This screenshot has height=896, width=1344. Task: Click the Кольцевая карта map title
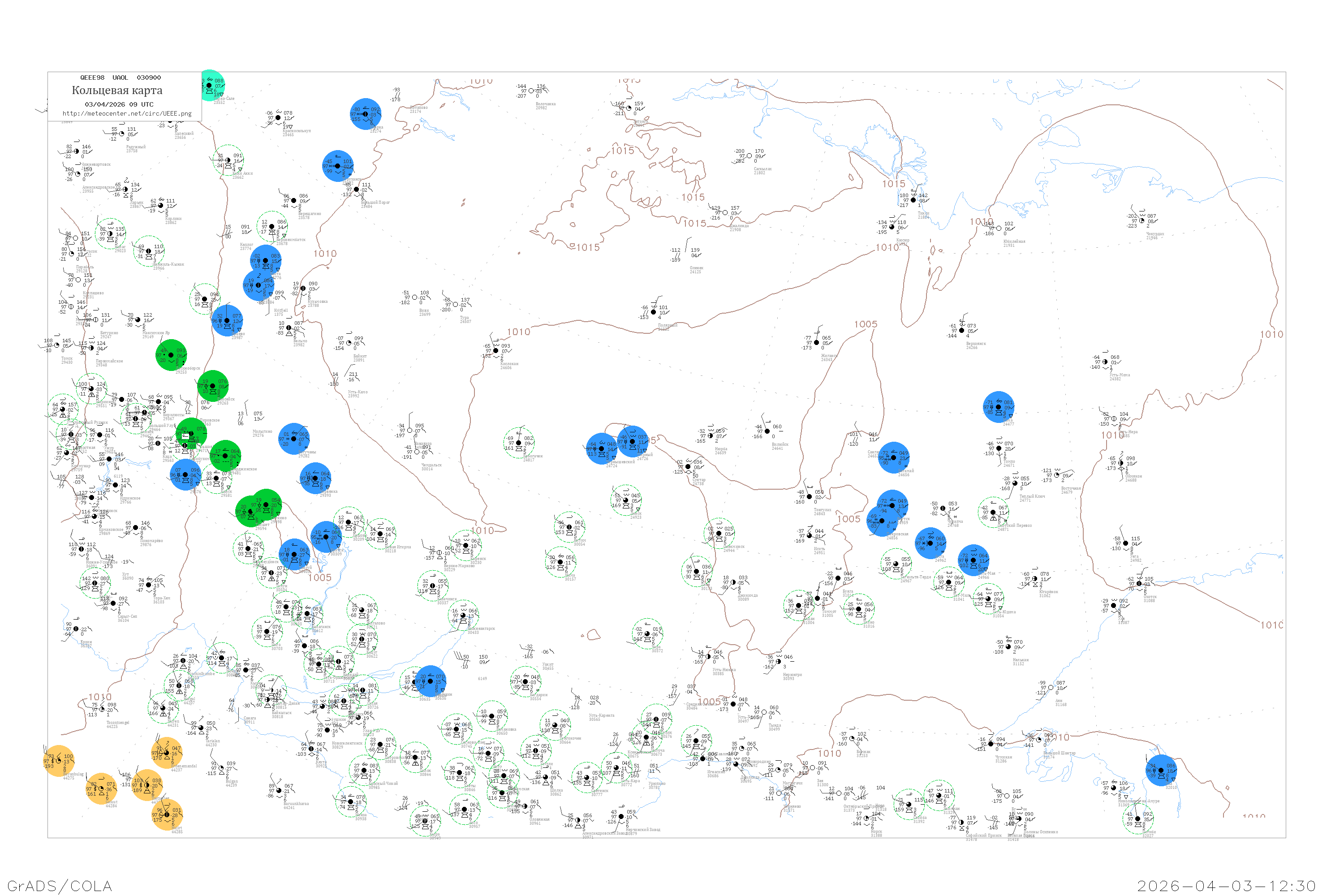[117, 90]
